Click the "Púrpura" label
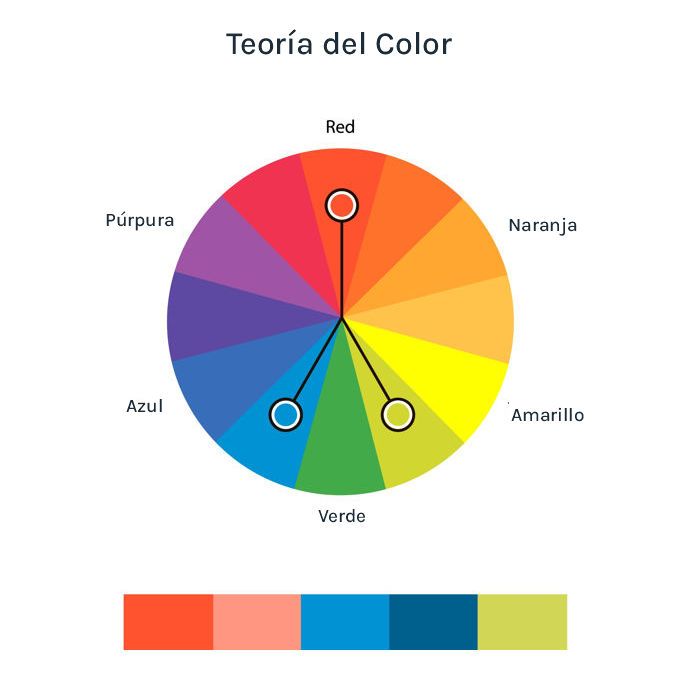 (140, 220)
